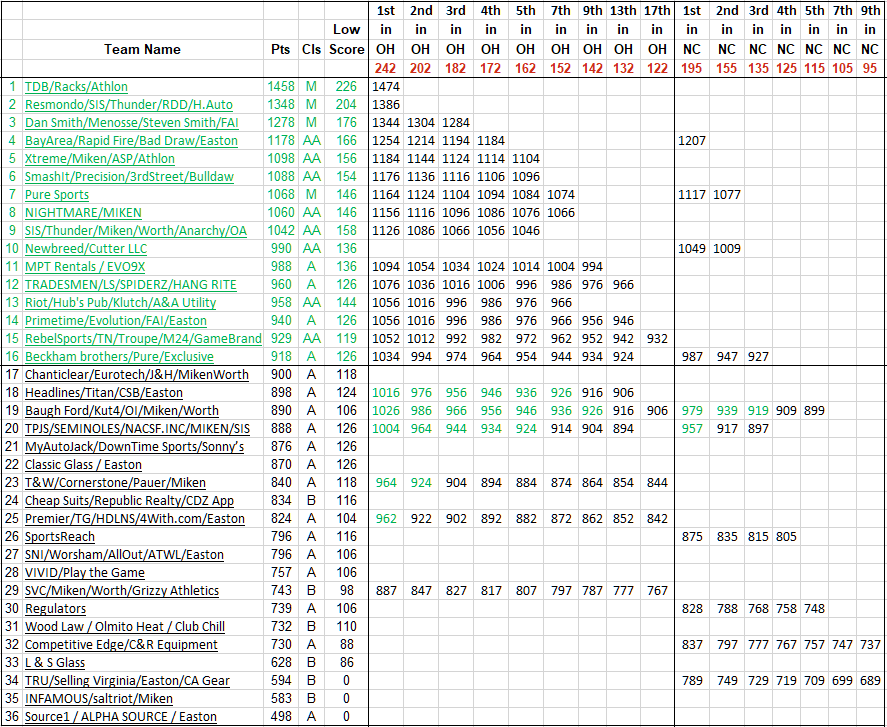Click cell 1474 in TDB/Racks/Athlon row

coord(386,87)
